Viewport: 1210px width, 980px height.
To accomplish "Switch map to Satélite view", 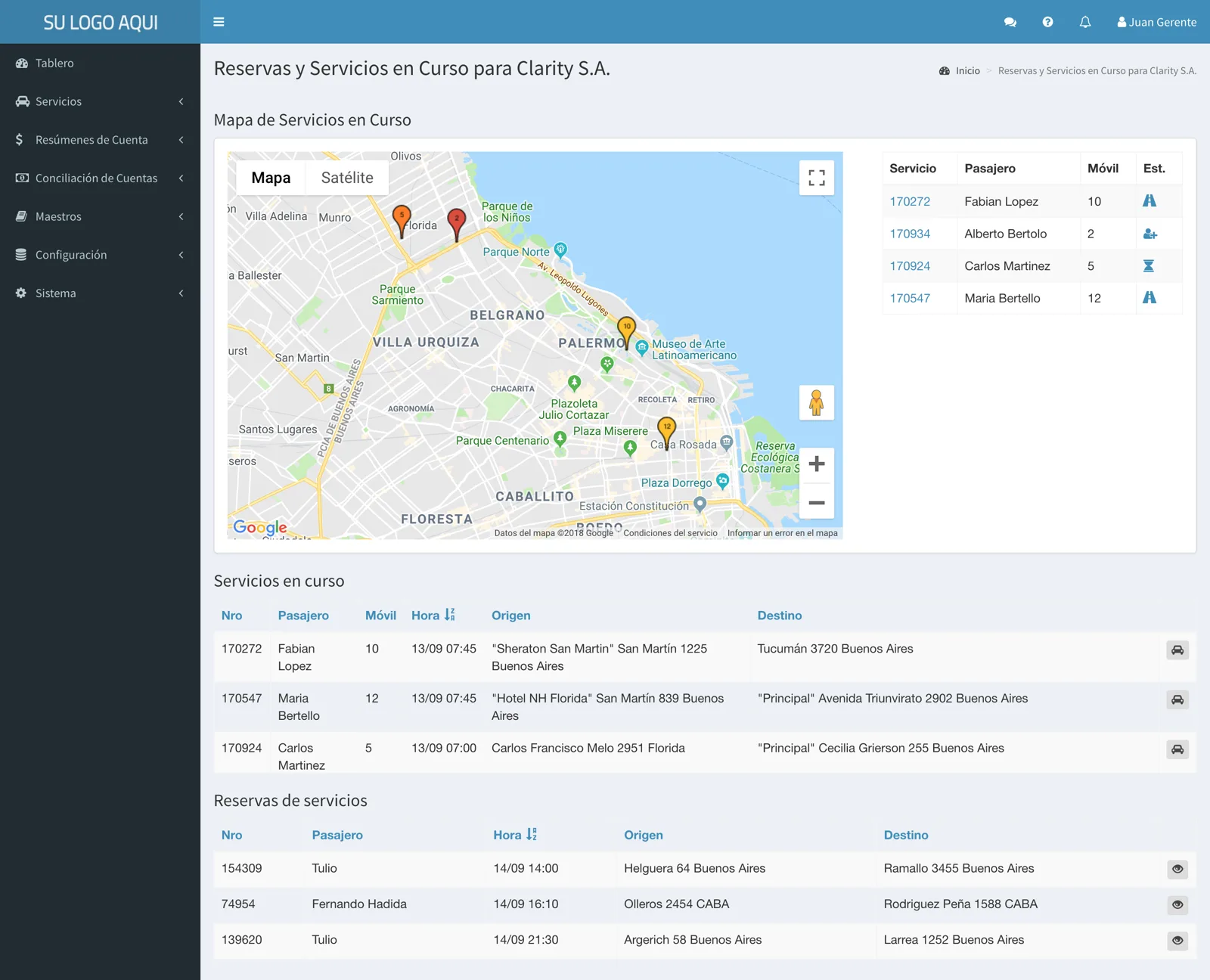I will [x=347, y=178].
